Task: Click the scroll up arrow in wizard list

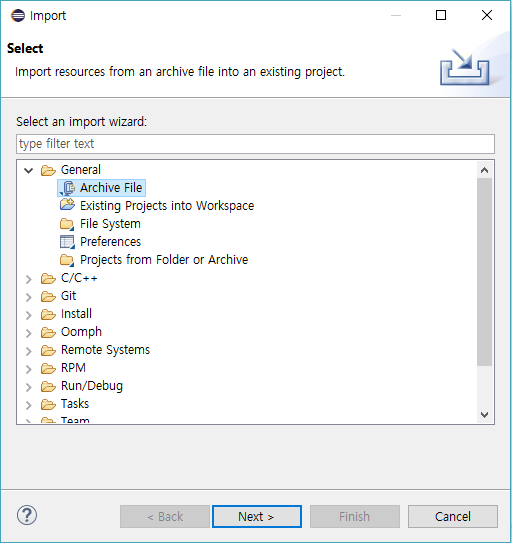Action: (485, 170)
